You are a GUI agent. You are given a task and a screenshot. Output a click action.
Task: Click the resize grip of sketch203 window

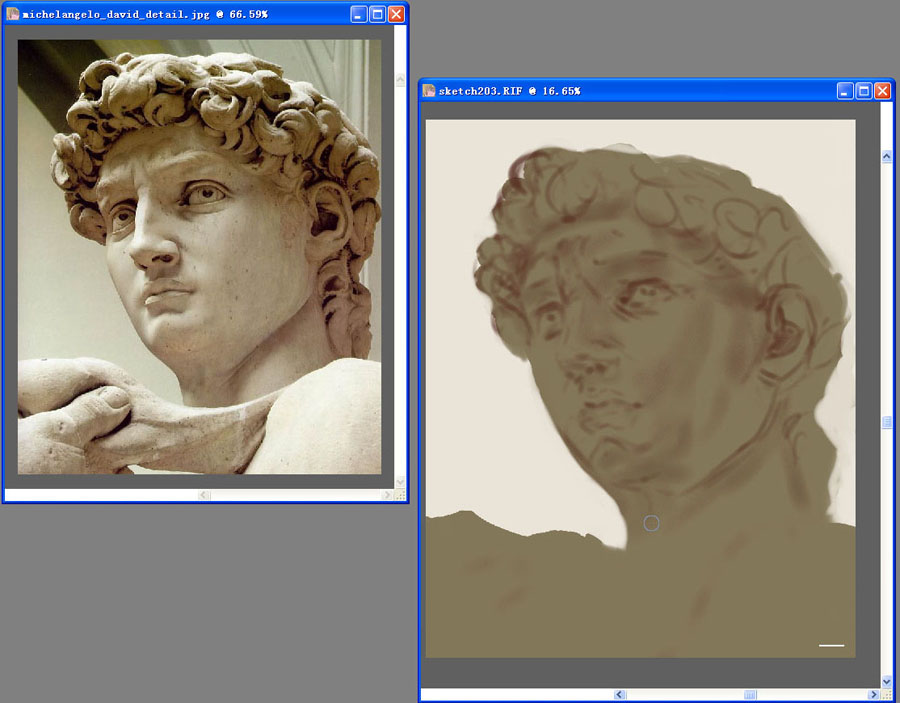pos(887,694)
